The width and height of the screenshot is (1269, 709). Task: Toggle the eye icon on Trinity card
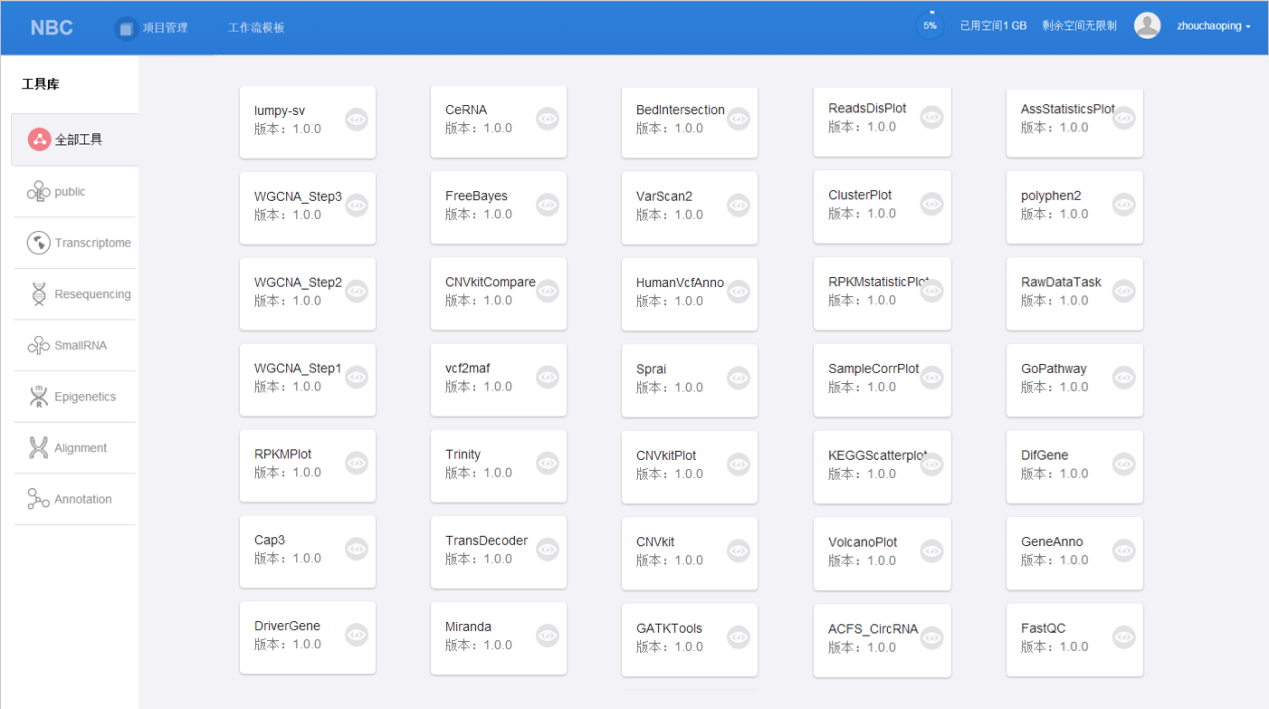[547, 463]
